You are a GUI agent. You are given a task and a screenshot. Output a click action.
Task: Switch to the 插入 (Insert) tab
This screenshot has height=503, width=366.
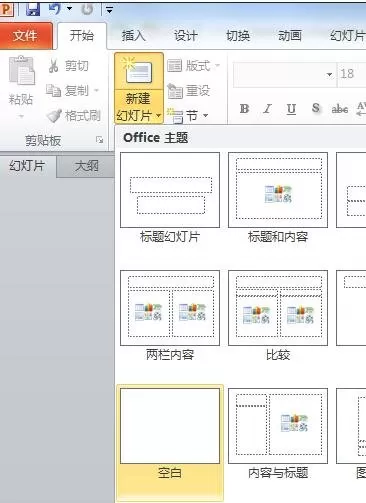[133, 35]
